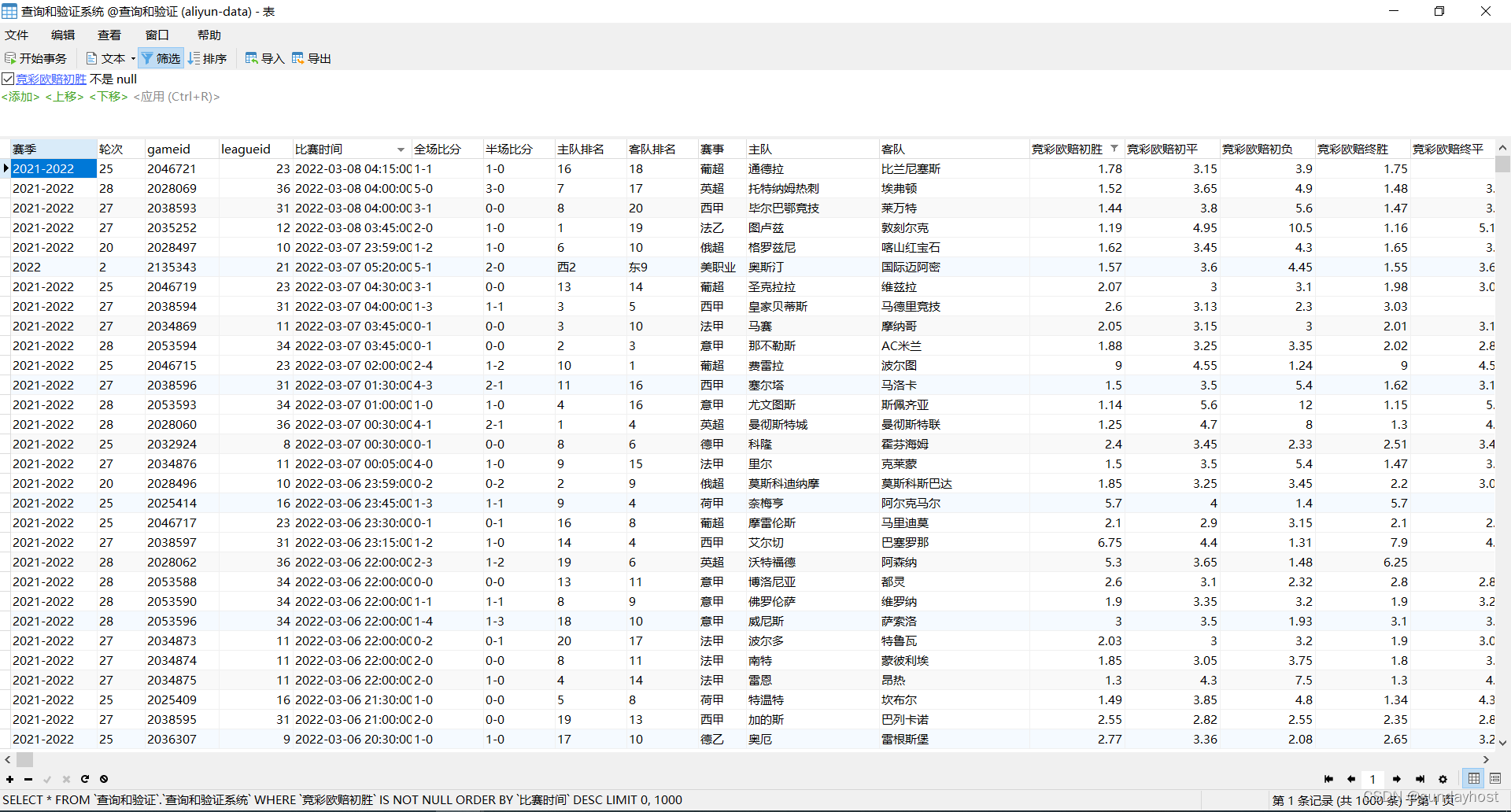Select the 2022-03-07 05:20:00 match time cell

tap(352, 267)
